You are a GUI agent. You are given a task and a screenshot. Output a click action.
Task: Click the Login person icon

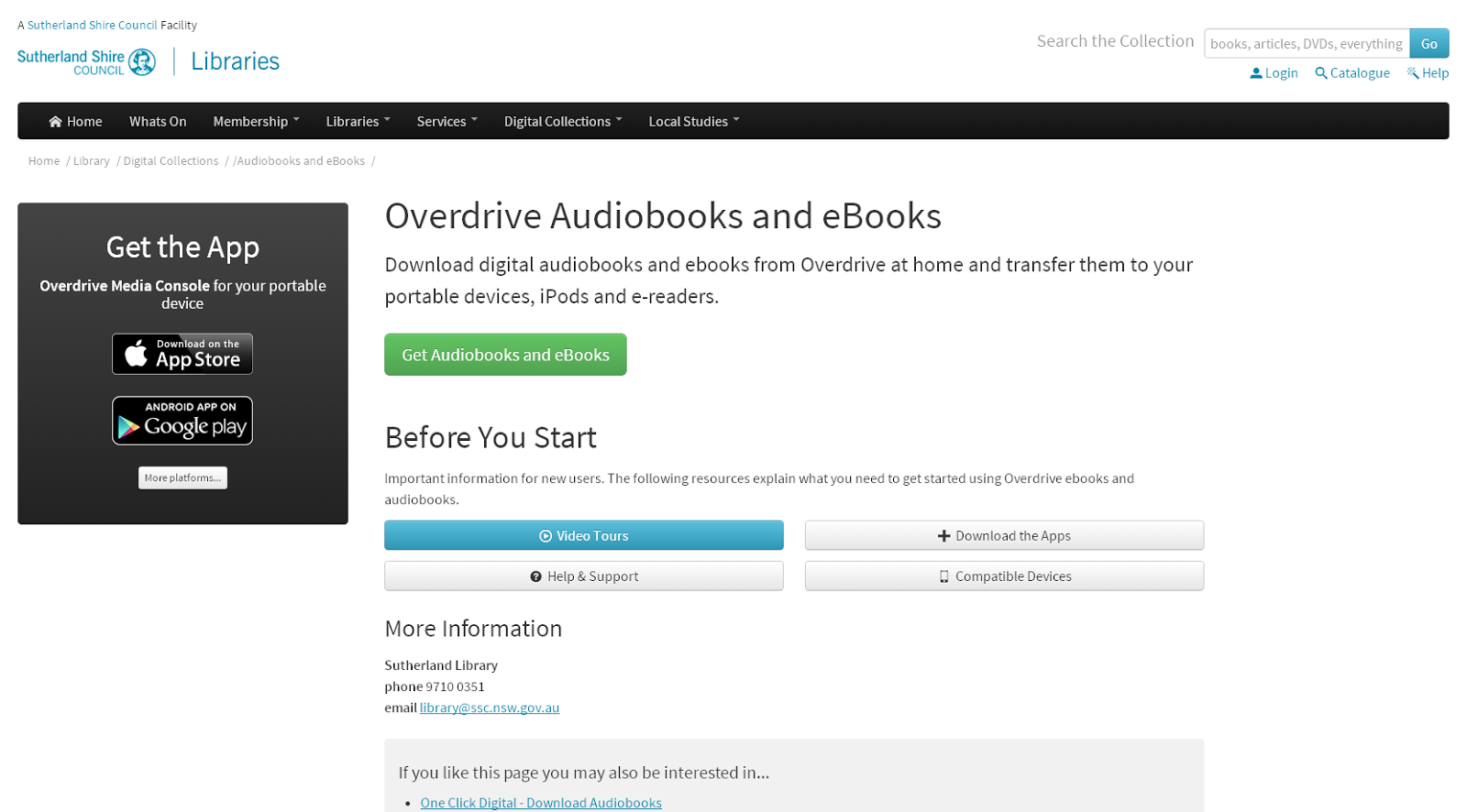pos(1255,72)
